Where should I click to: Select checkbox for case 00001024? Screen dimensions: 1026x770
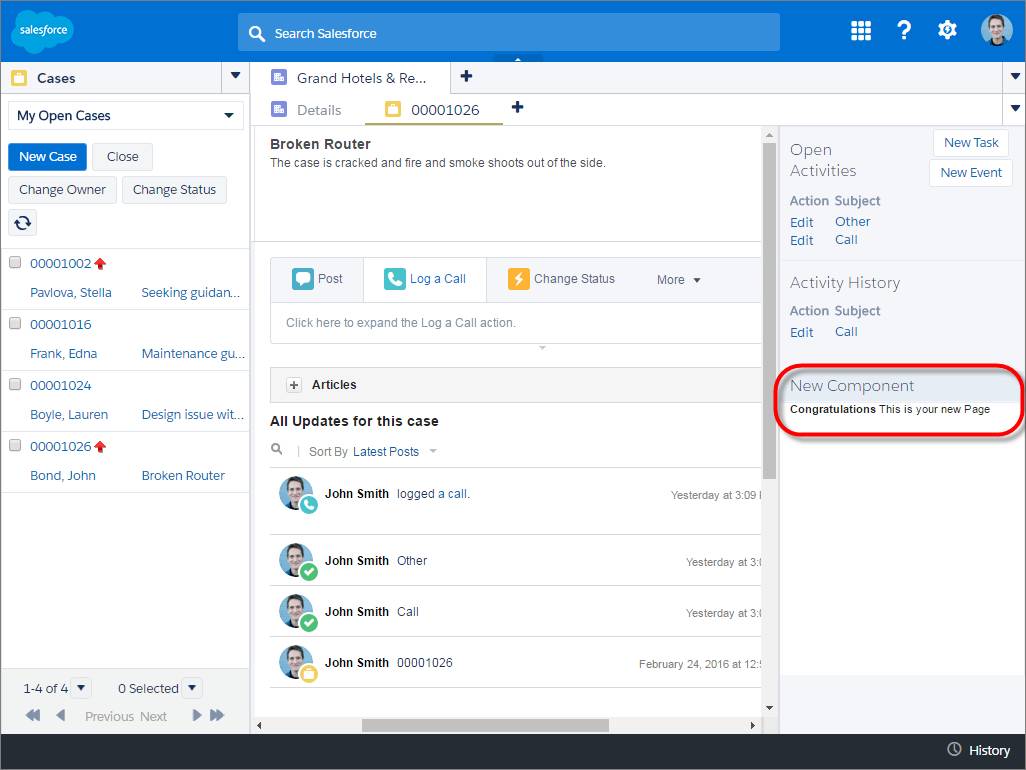(x=15, y=384)
